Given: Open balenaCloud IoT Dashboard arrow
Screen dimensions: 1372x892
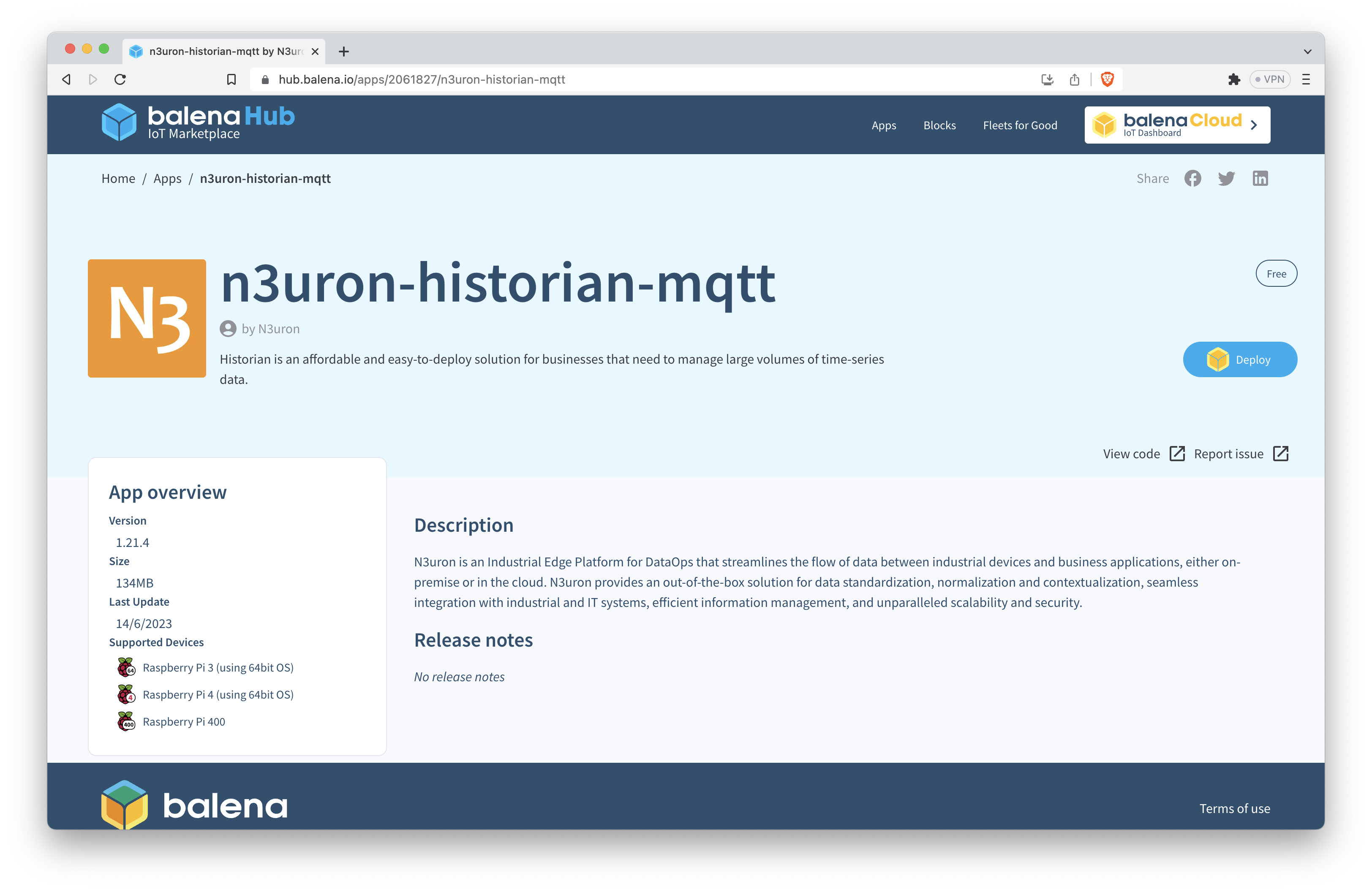Looking at the screenshot, I should (1253, 125).
